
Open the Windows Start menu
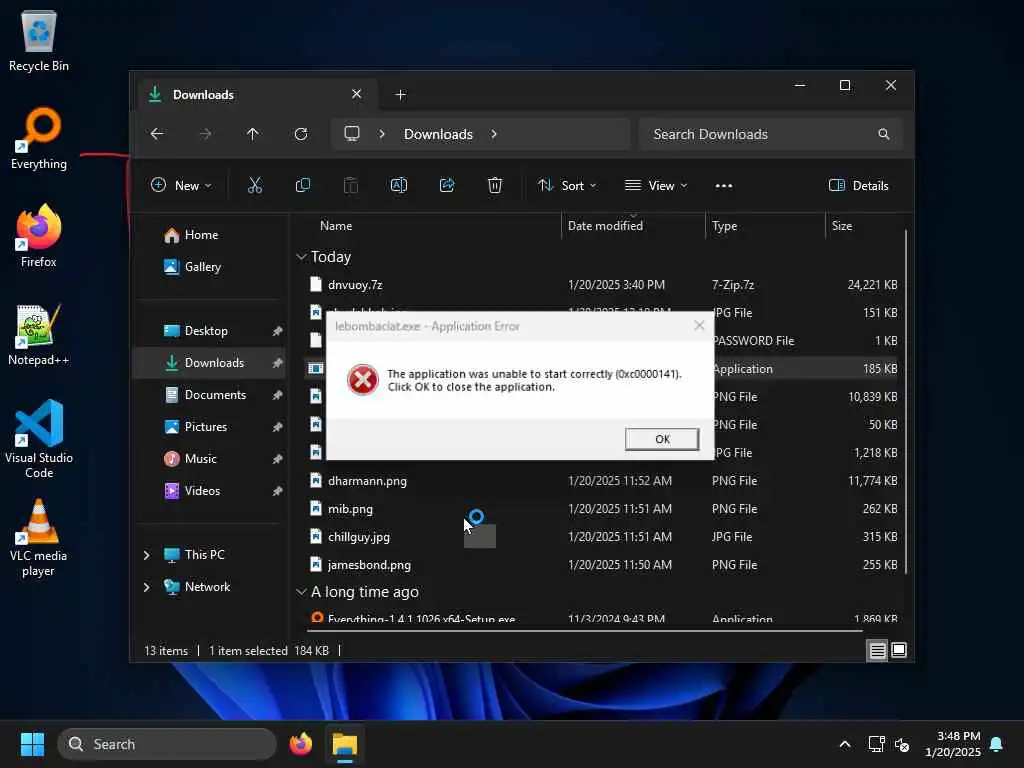(32, 744)
